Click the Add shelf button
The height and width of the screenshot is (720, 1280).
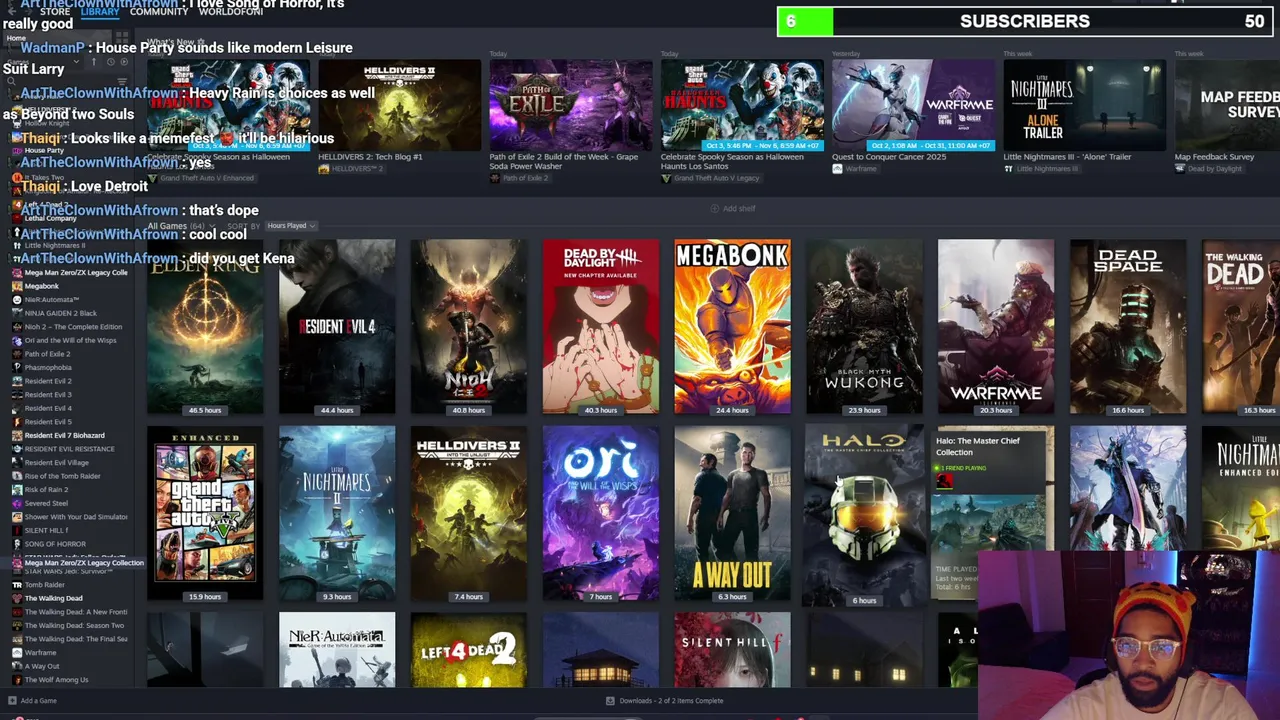[x=733, y=209]
